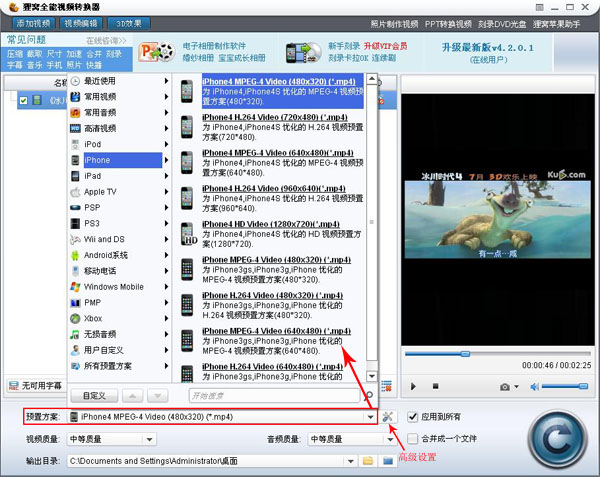Viewport: 600px width, 477px height.
Task: Open the Android系统 category
Action: [120, 255]
